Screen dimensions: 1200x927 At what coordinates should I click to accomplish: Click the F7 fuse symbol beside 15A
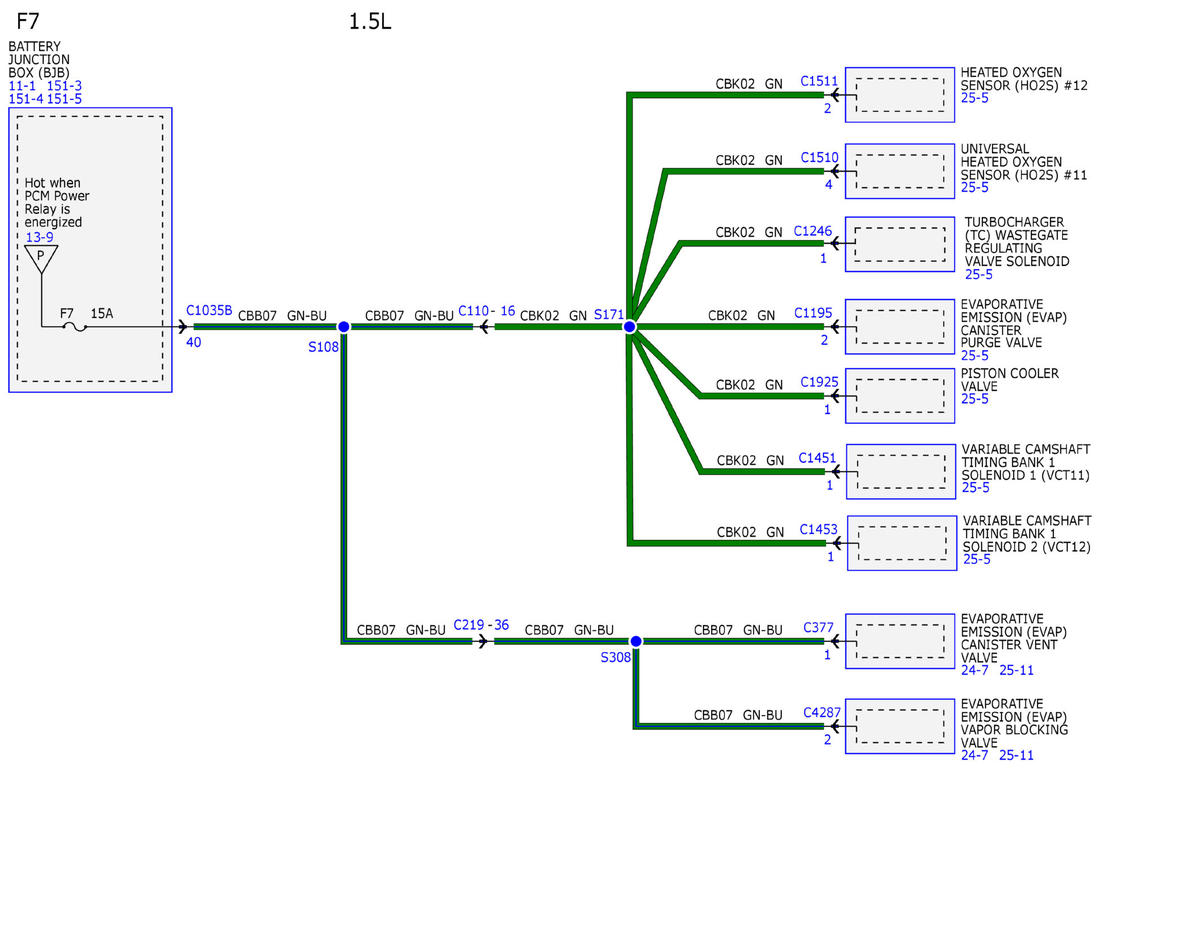coord(73,326)
